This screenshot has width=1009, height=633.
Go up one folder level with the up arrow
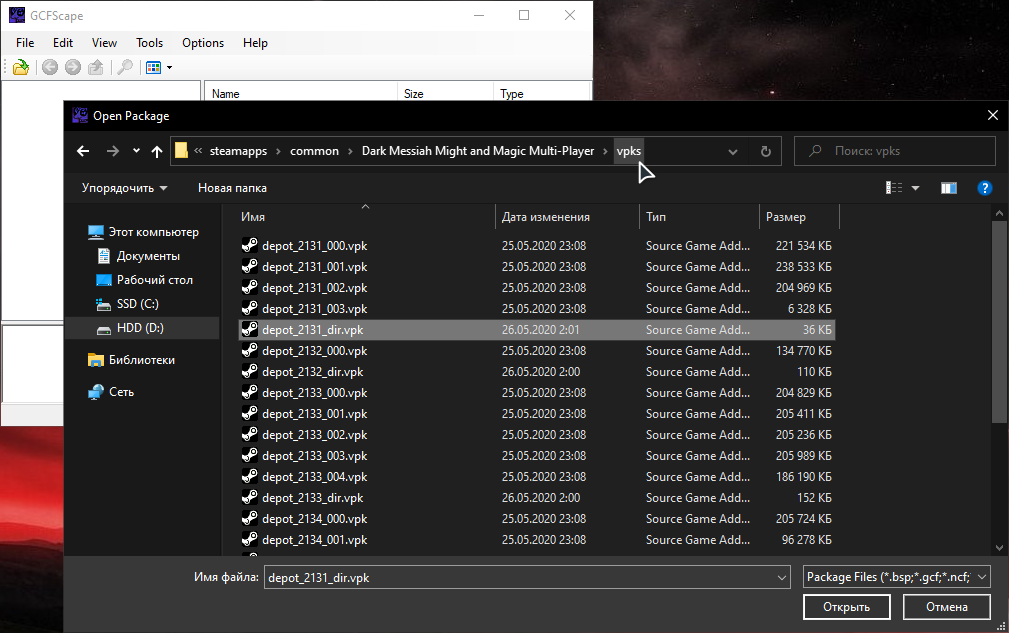tap(156, 151)
